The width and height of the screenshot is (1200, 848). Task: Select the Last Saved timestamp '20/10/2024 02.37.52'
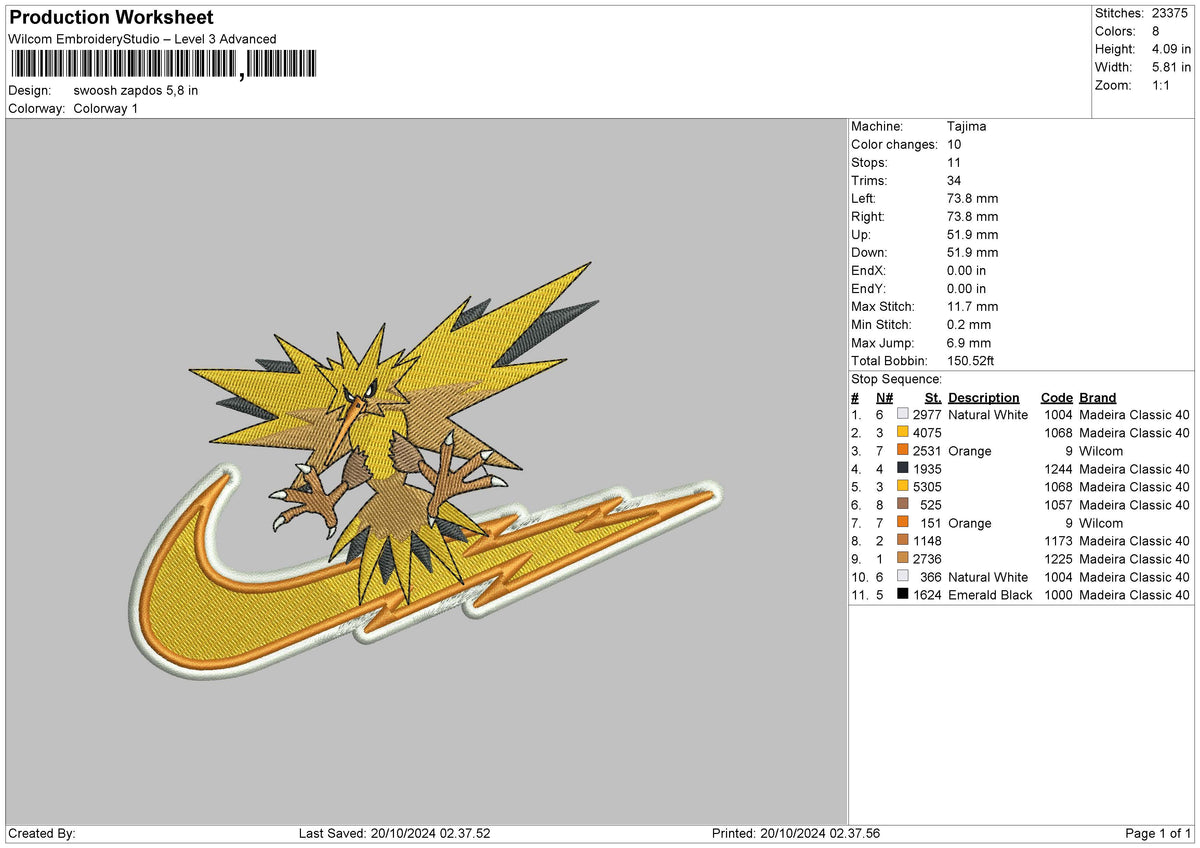(432, 833)
